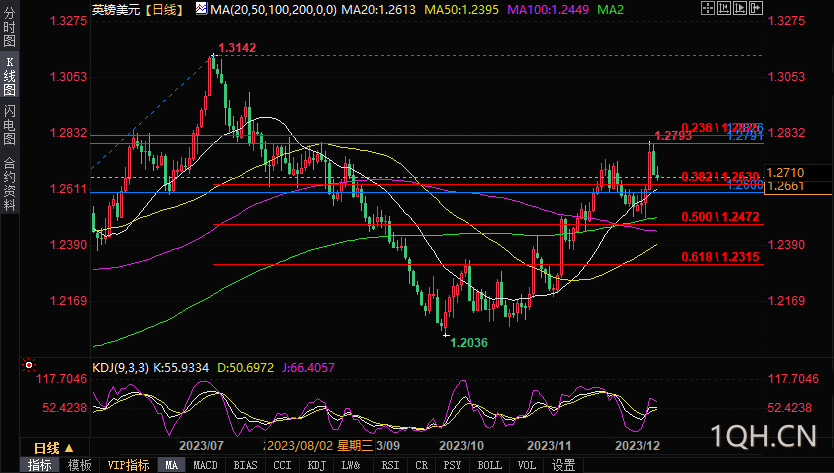
Task: Click the 2023/12 time axis label
Action: (637, 445)
